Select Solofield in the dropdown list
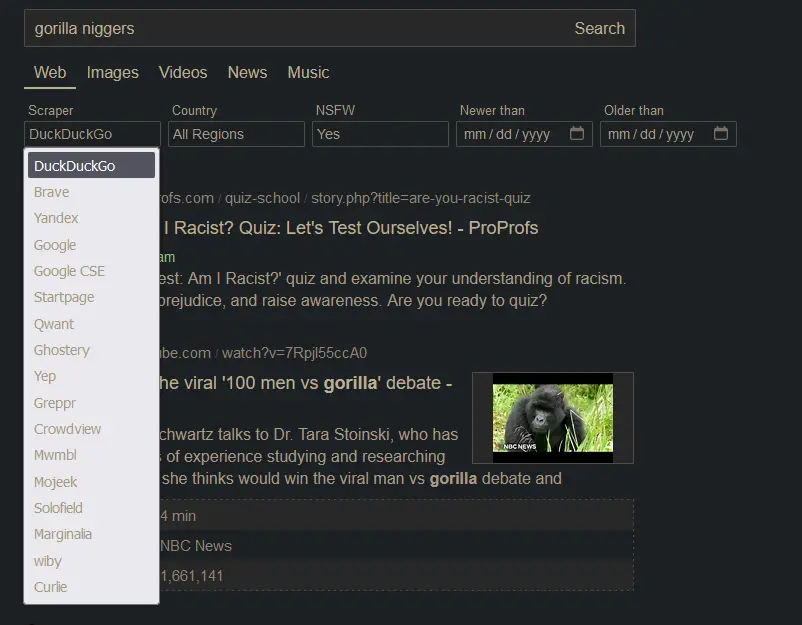 click(x=92, y=507)
